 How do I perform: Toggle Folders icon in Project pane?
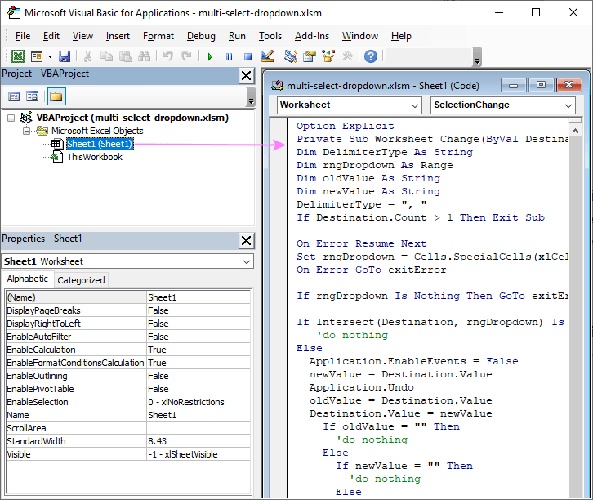click(56, 96)
